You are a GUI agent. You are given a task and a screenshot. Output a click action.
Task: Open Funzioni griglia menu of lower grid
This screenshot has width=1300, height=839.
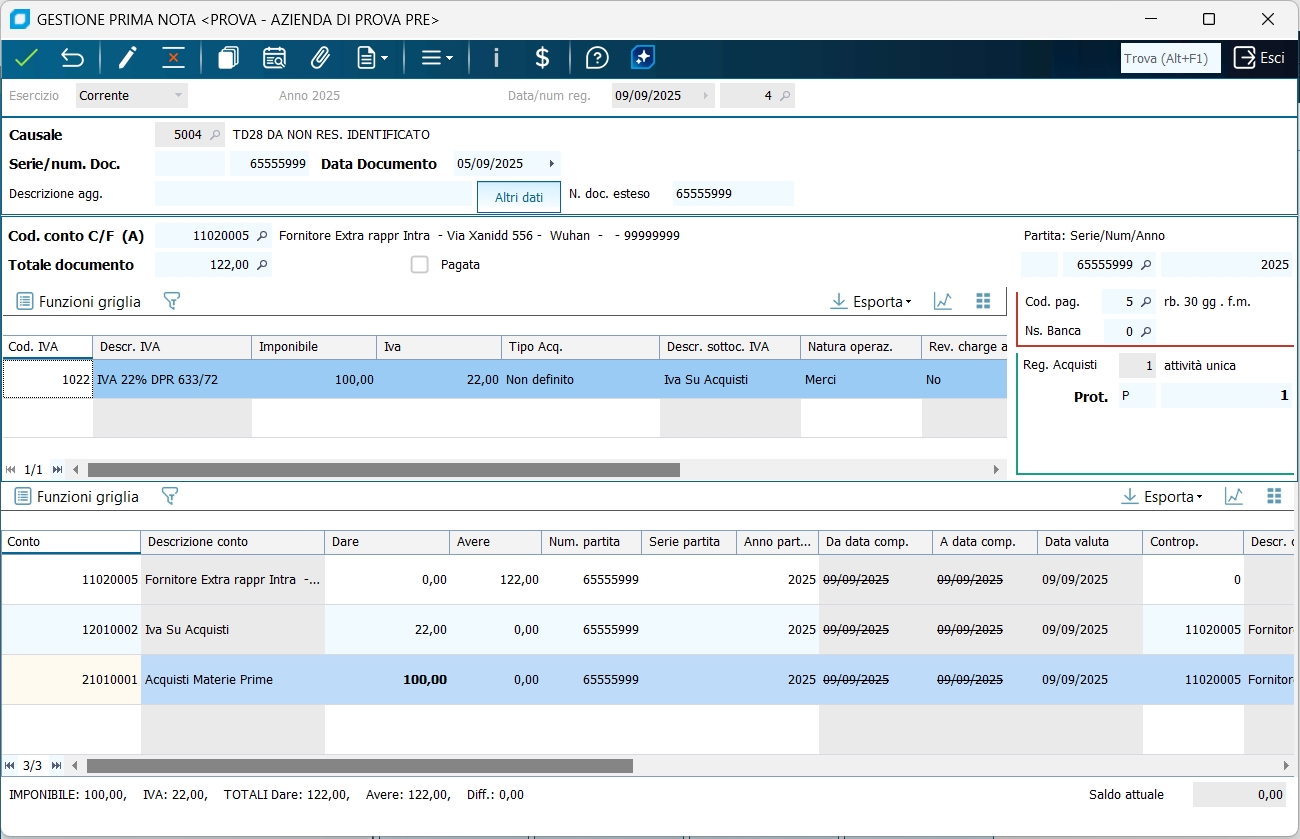click(77, 496)
